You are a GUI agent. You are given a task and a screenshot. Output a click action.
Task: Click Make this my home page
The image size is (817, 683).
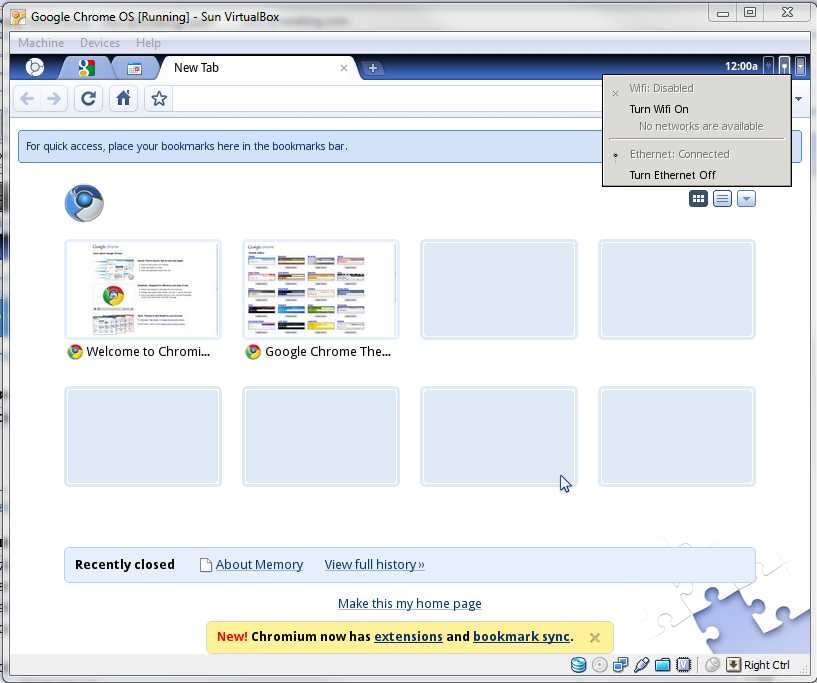[410, 603]
